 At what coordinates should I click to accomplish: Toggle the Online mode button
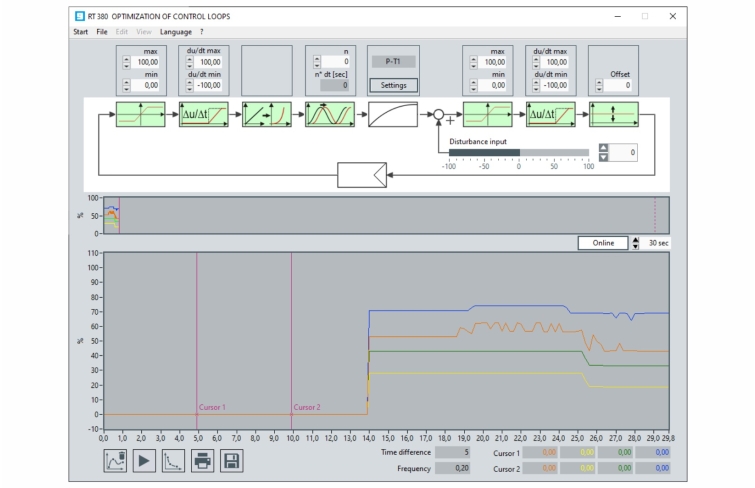pyautogui.click(x=603, y=243)
